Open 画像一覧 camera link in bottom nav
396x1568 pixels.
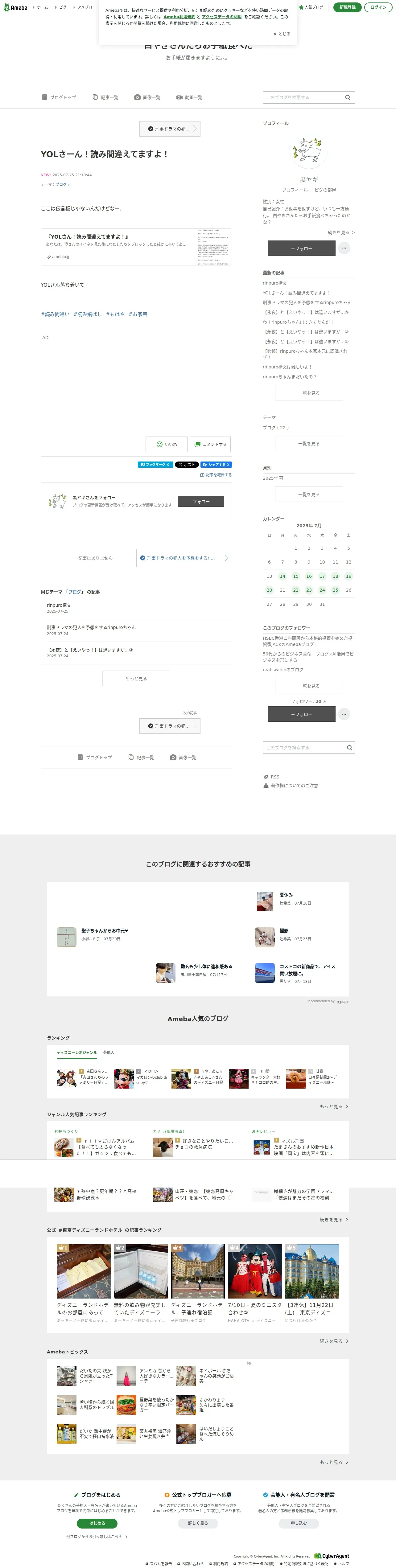[x=183, y=757]
